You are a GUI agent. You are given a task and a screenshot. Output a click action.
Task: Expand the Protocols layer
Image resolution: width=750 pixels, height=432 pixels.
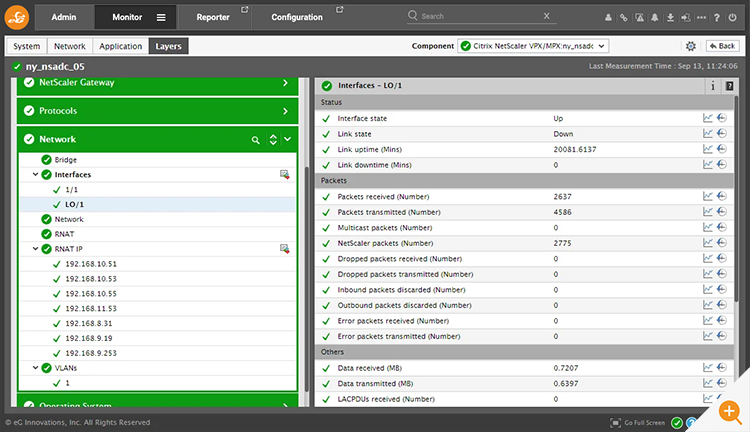tap(286, 111)
